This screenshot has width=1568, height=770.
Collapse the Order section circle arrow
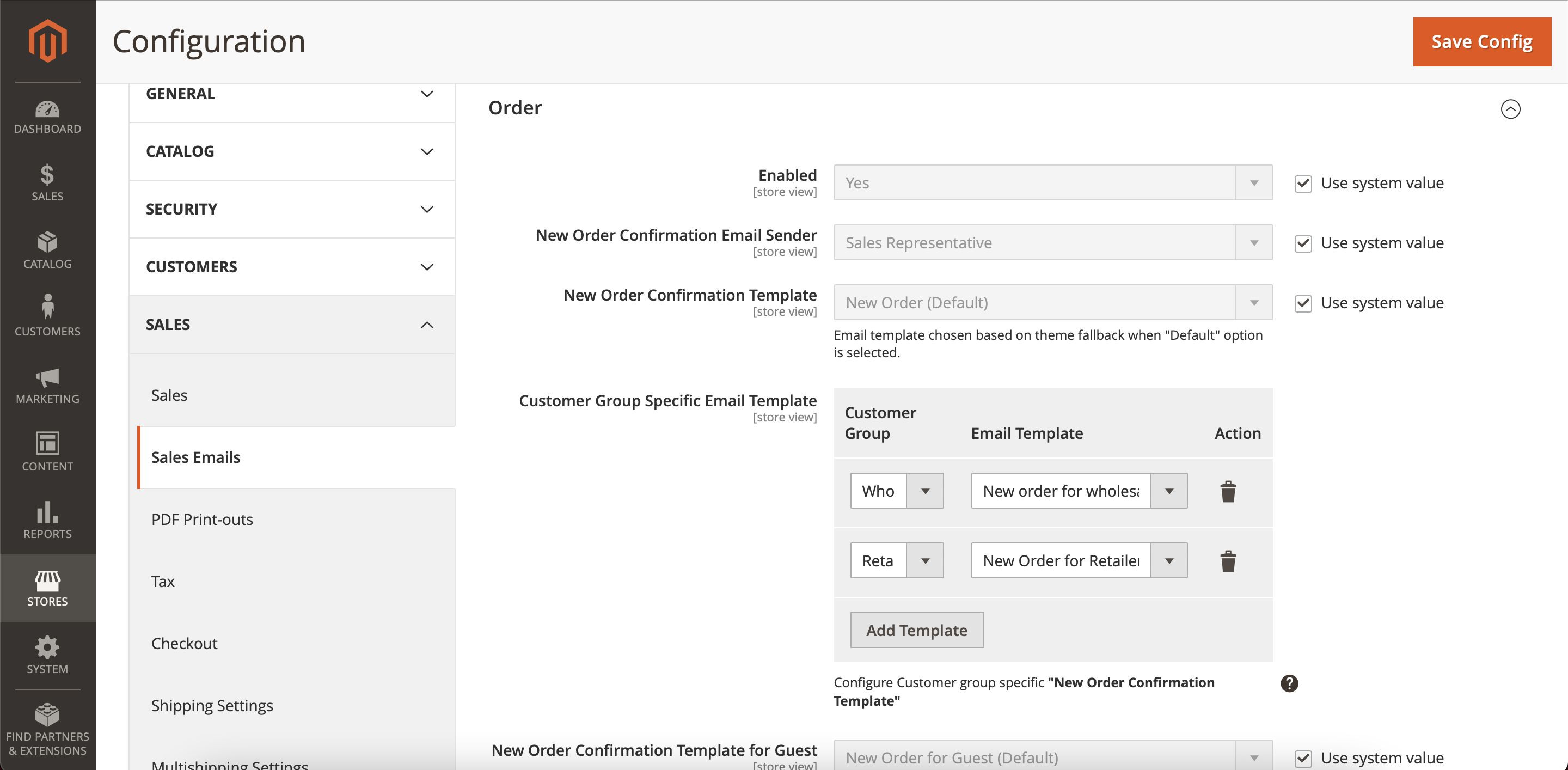pos(1510,109)
